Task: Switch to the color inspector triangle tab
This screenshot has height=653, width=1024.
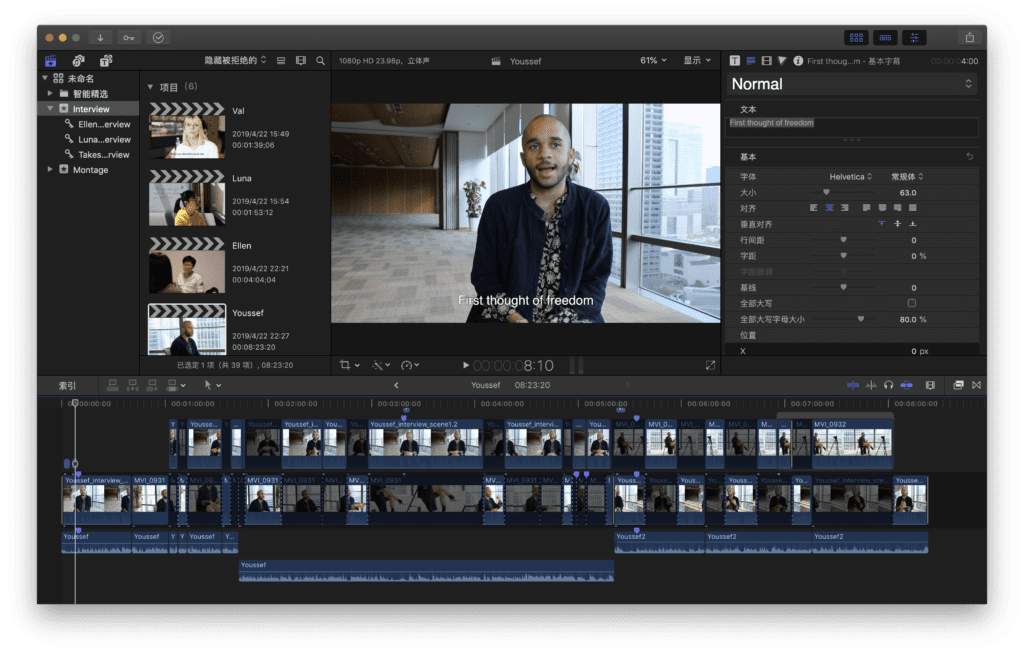Action: click(x=782, y=61)
